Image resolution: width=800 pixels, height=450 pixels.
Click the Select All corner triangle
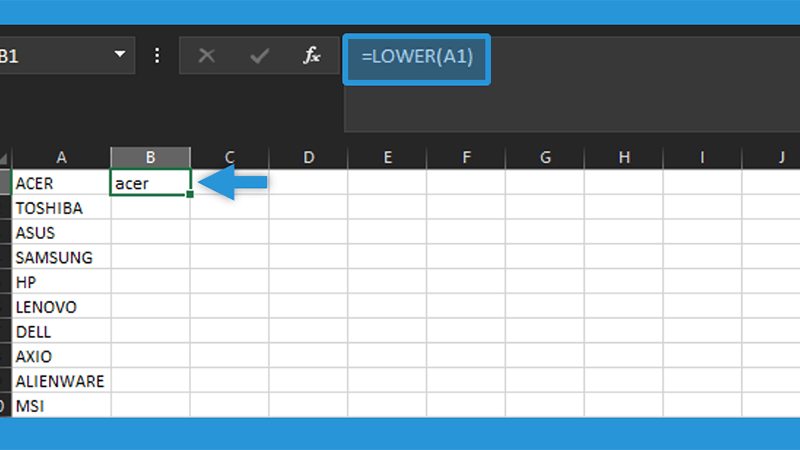point(4,158)
